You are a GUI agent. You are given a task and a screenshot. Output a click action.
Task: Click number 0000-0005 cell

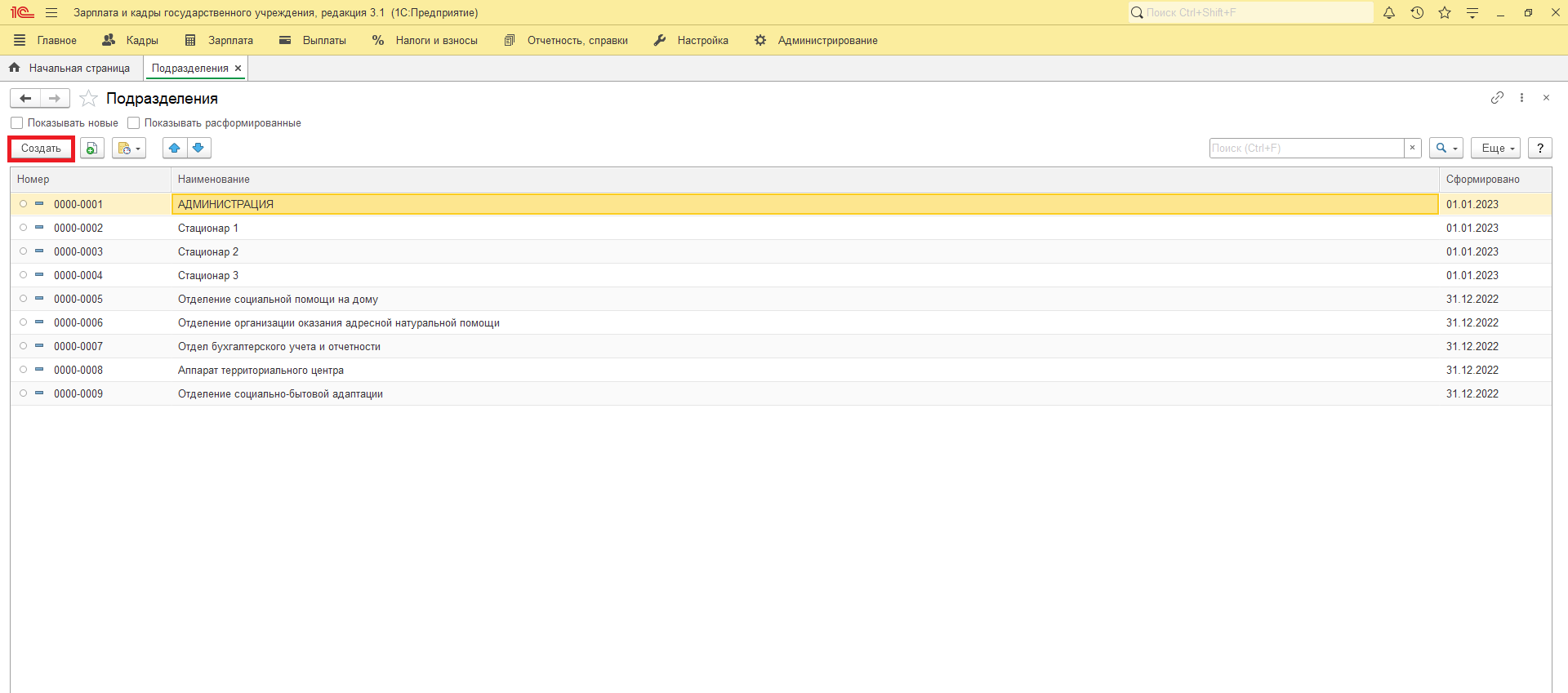78,299
